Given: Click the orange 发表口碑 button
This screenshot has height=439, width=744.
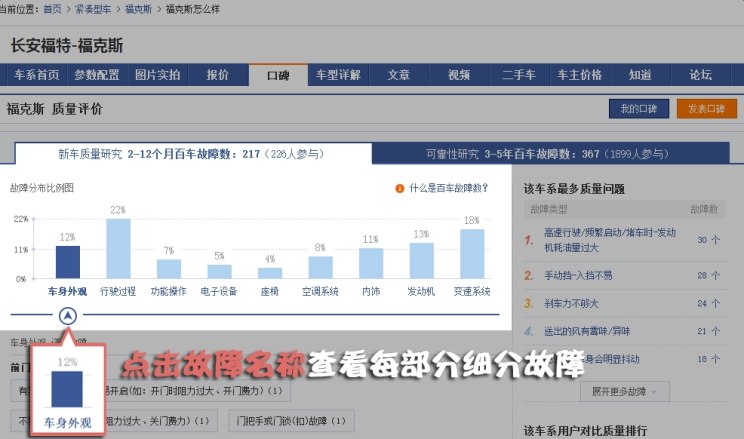Looking at the screenshot, I should coord(707,109).
